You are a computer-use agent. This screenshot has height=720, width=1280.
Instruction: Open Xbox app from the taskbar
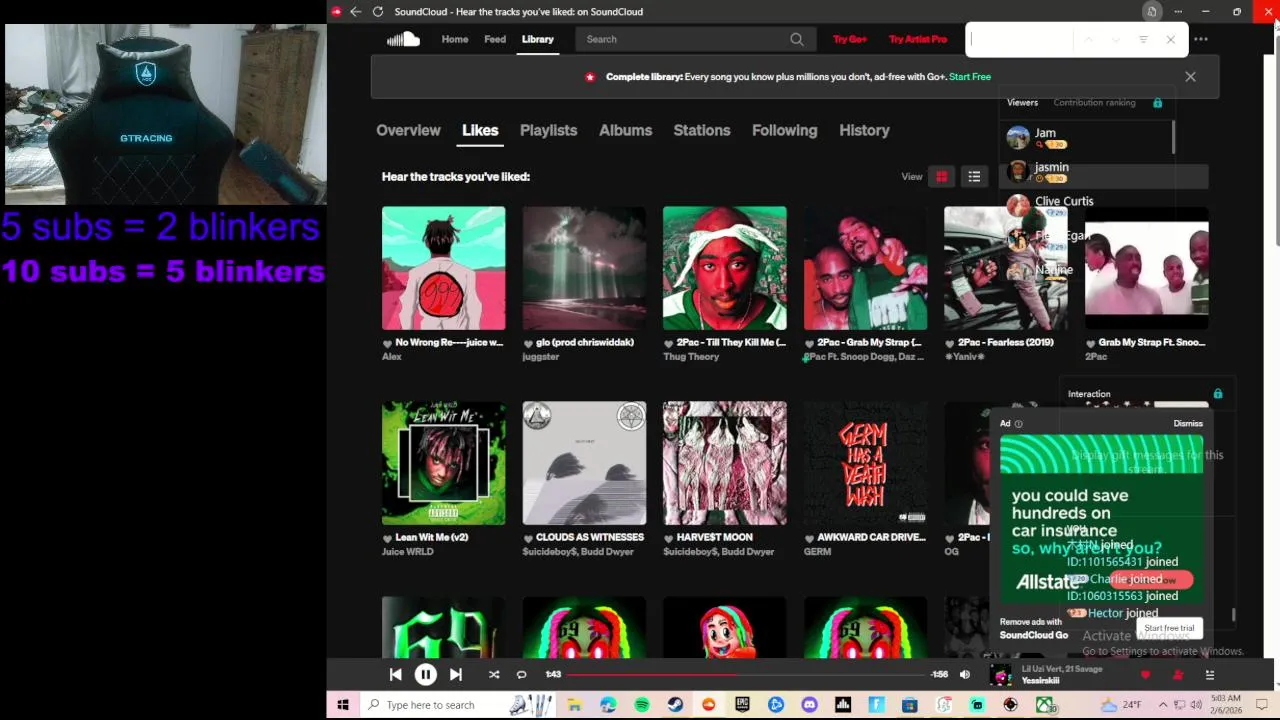1045,705
